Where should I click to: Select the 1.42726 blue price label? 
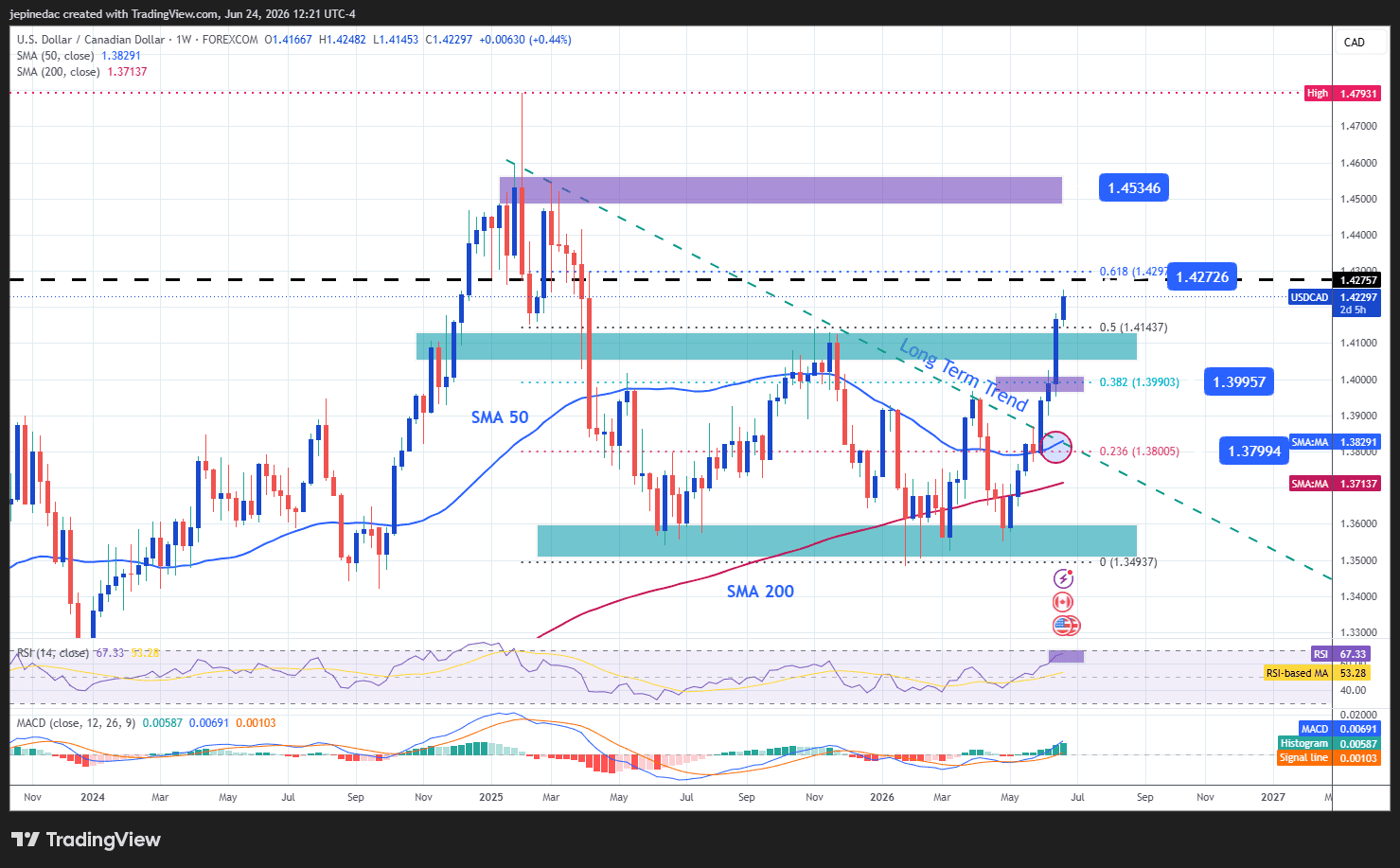click(1202, 276)
